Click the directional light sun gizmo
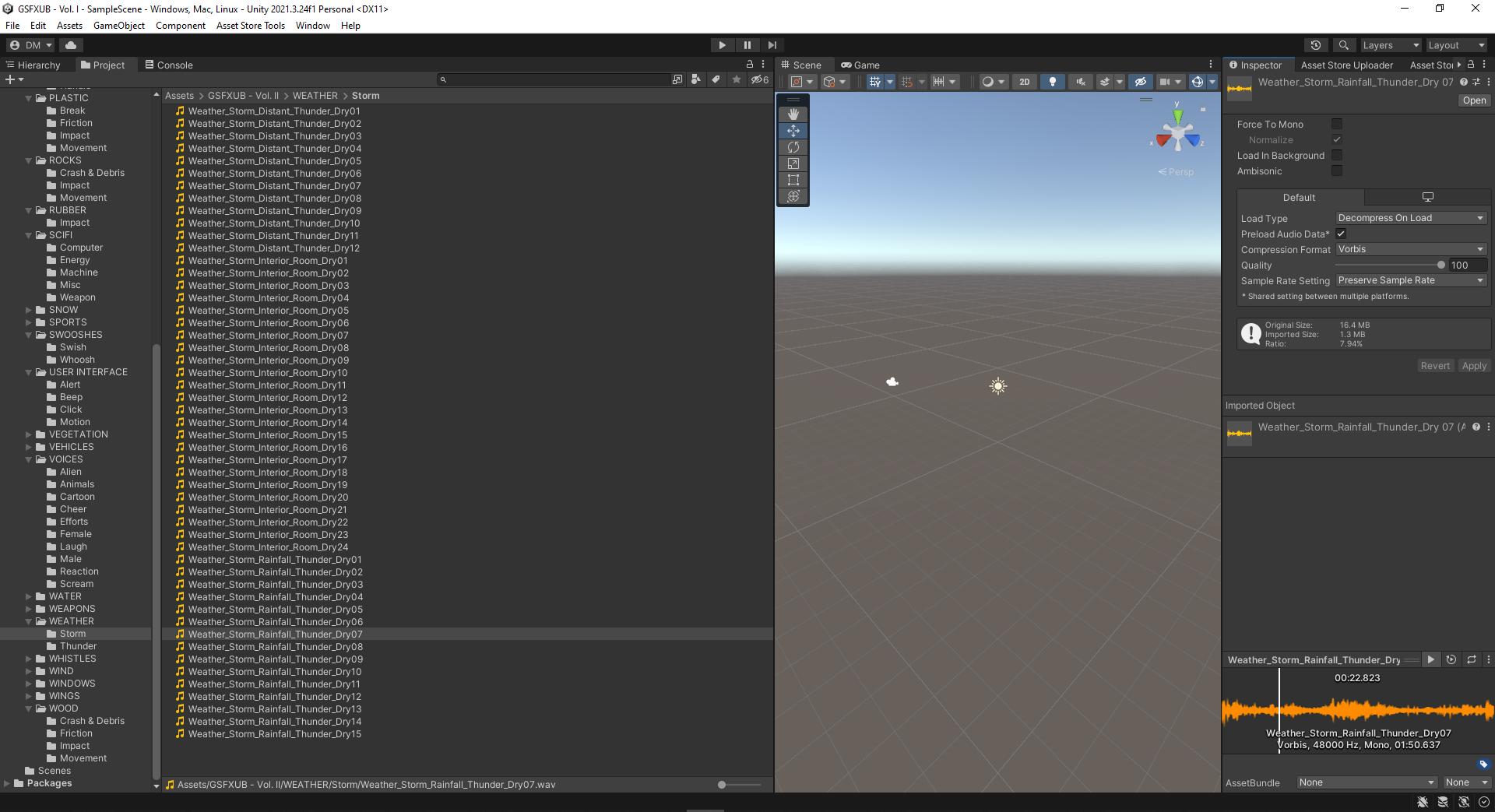 click(x=998, y=385)
